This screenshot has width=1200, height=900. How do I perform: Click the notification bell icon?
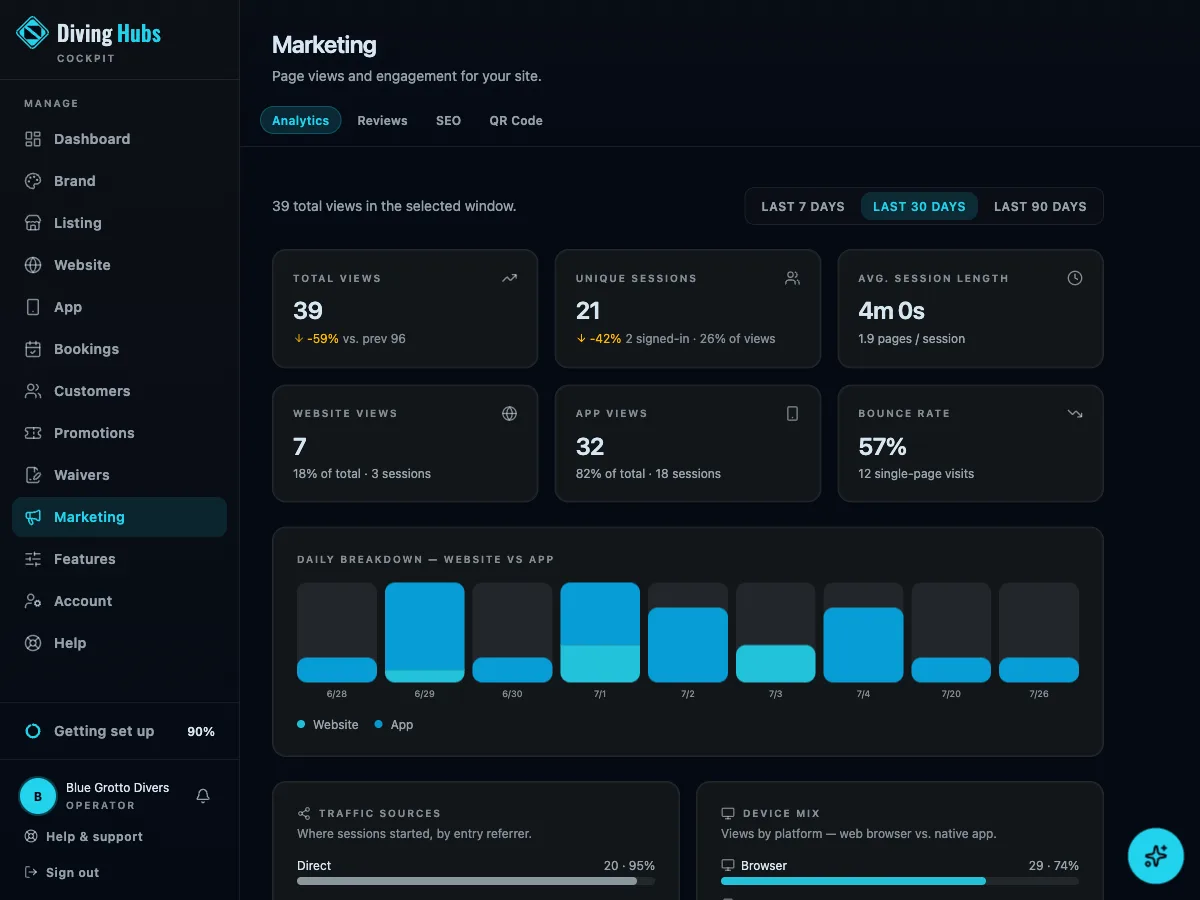point(203,796)
